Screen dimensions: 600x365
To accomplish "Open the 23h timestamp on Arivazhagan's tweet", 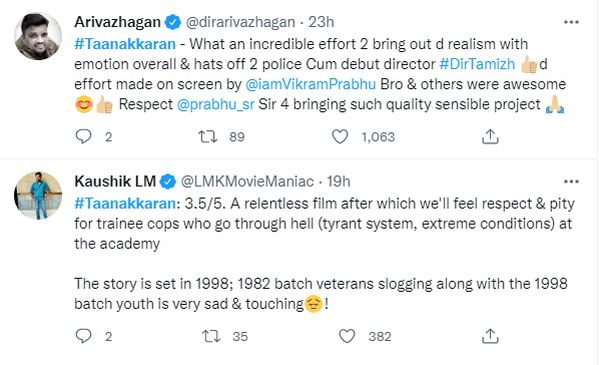I will click(x=321, y=22).
